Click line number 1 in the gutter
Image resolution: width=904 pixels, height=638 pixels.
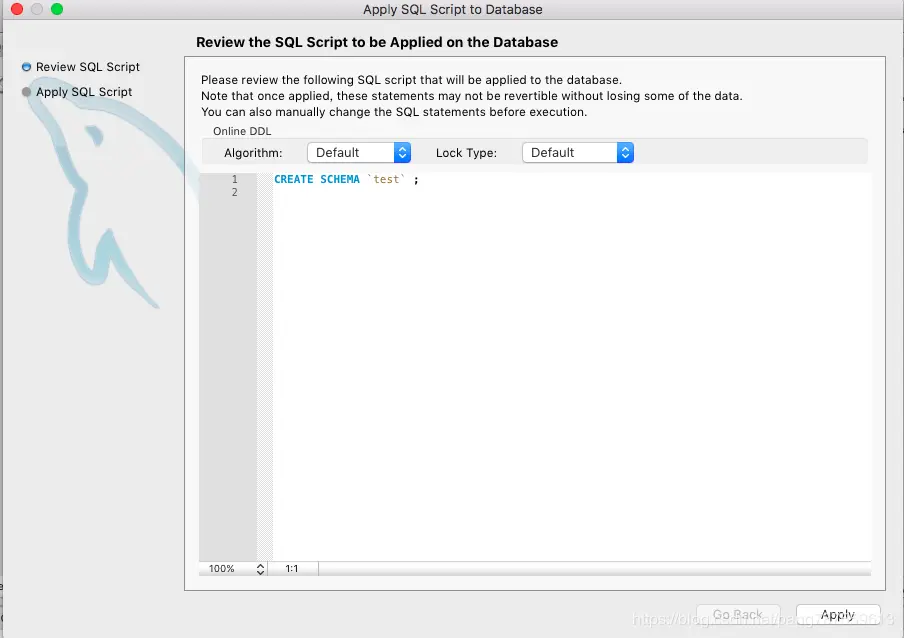(x=235, y=179)
